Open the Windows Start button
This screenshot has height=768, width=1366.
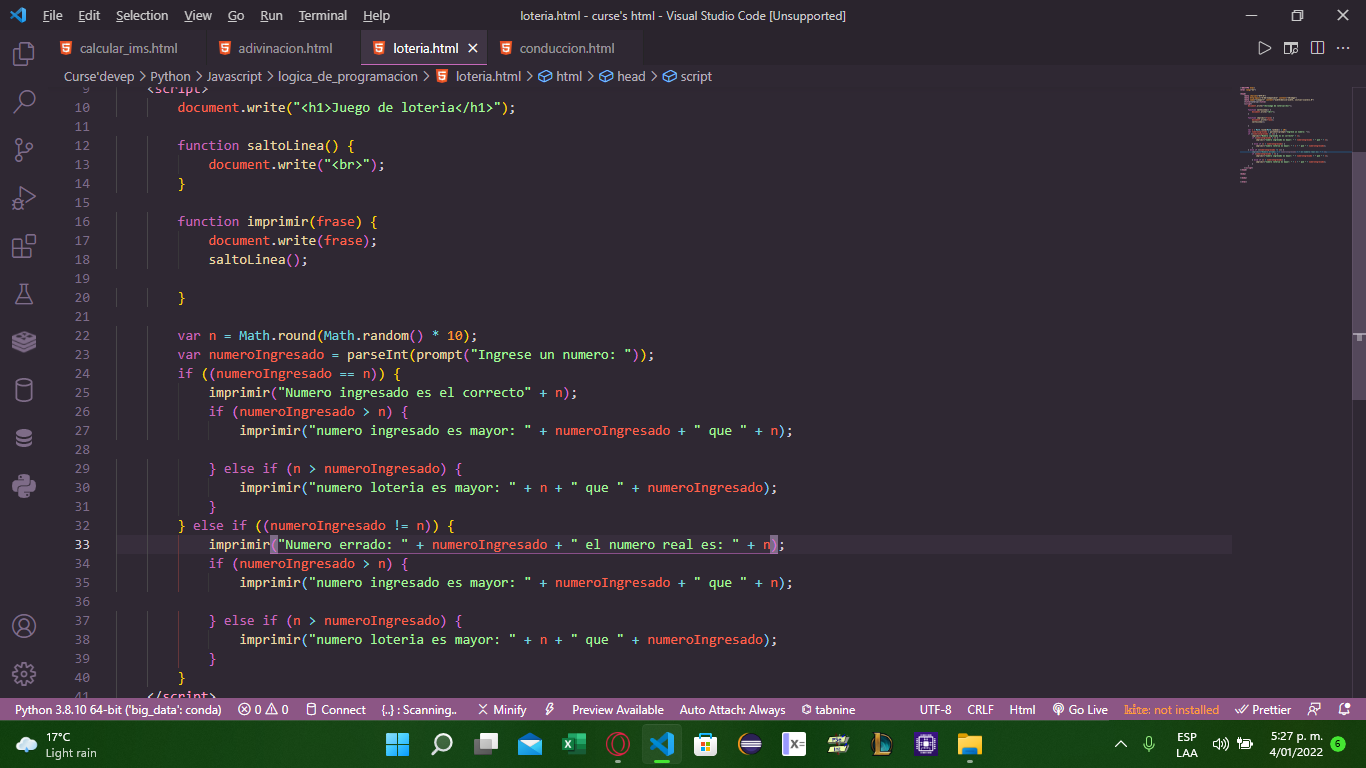tap(397, 744)
